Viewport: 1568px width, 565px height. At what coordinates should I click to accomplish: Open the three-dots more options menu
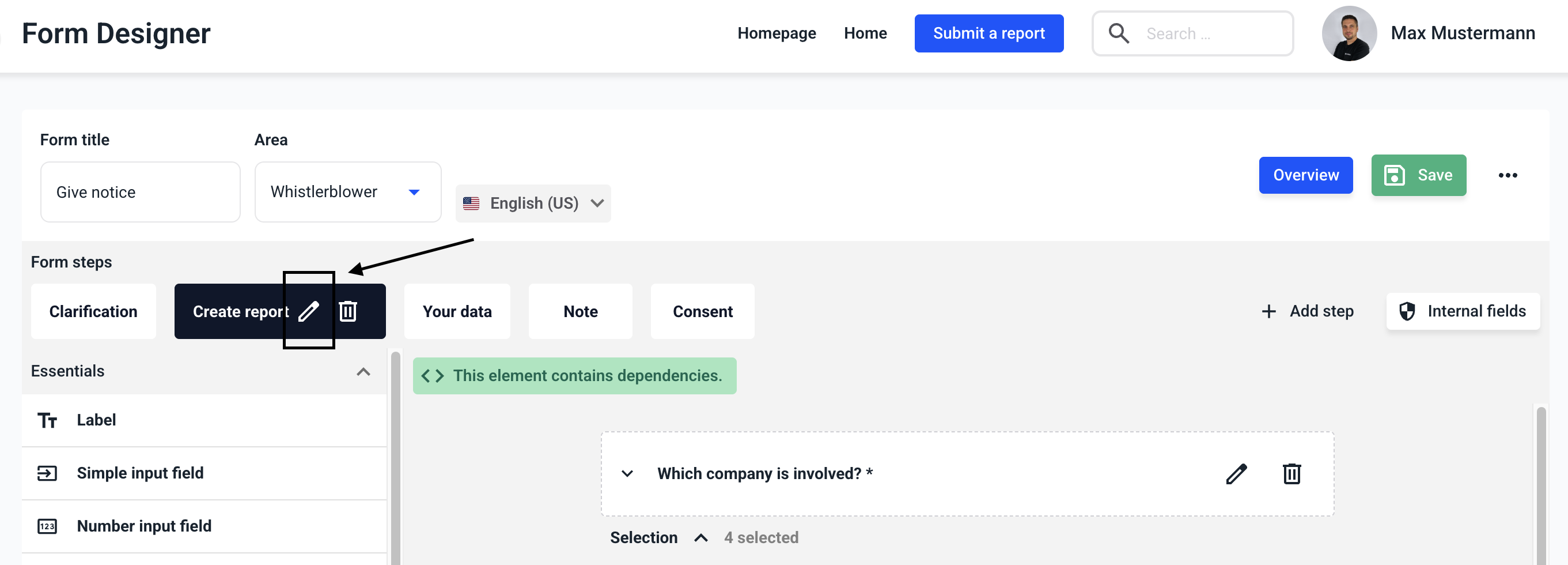coord(1507,175)
